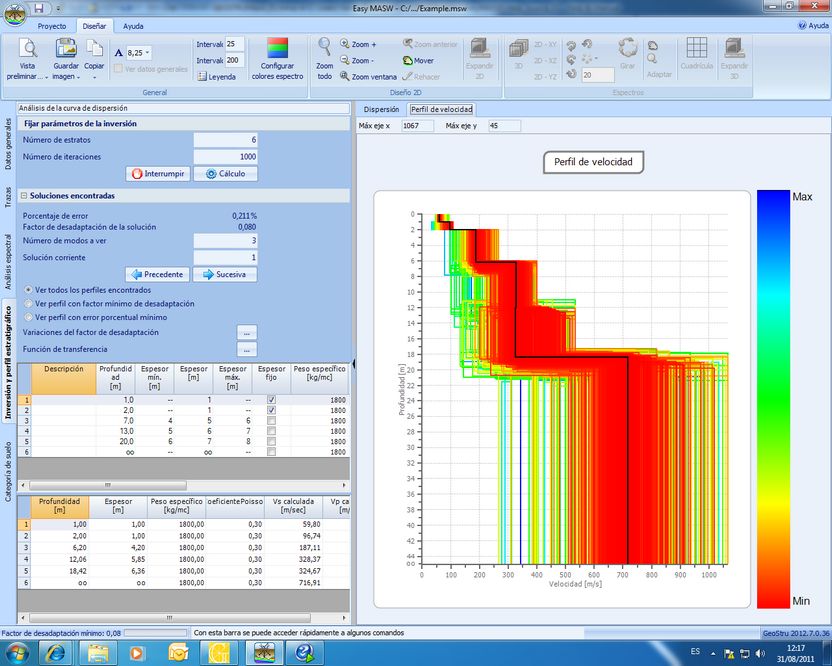The image size is (832, 666).
Task: Select the Perfil de velocidad tab
Action: [441, 109]
